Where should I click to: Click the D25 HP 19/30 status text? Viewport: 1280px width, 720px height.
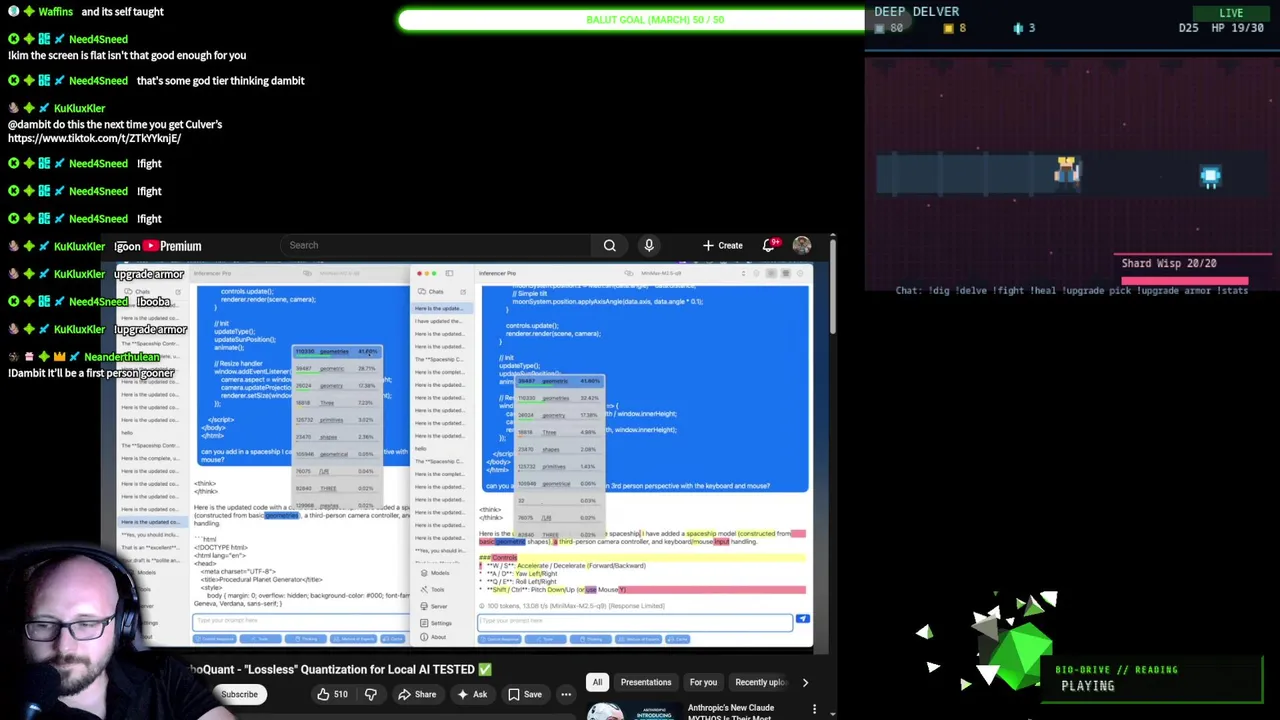coord(1221,28)
